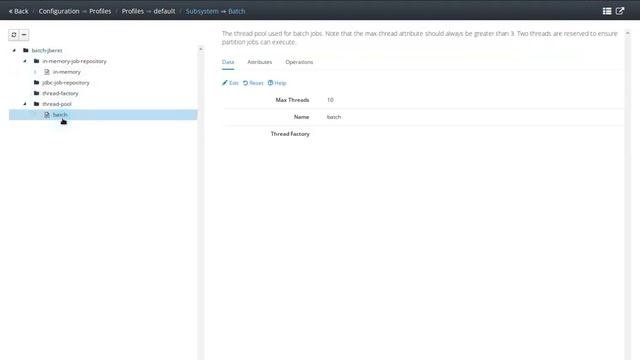Select the thread-factory folder
Screen dimensions: 640x360
(x=60, y=93)
